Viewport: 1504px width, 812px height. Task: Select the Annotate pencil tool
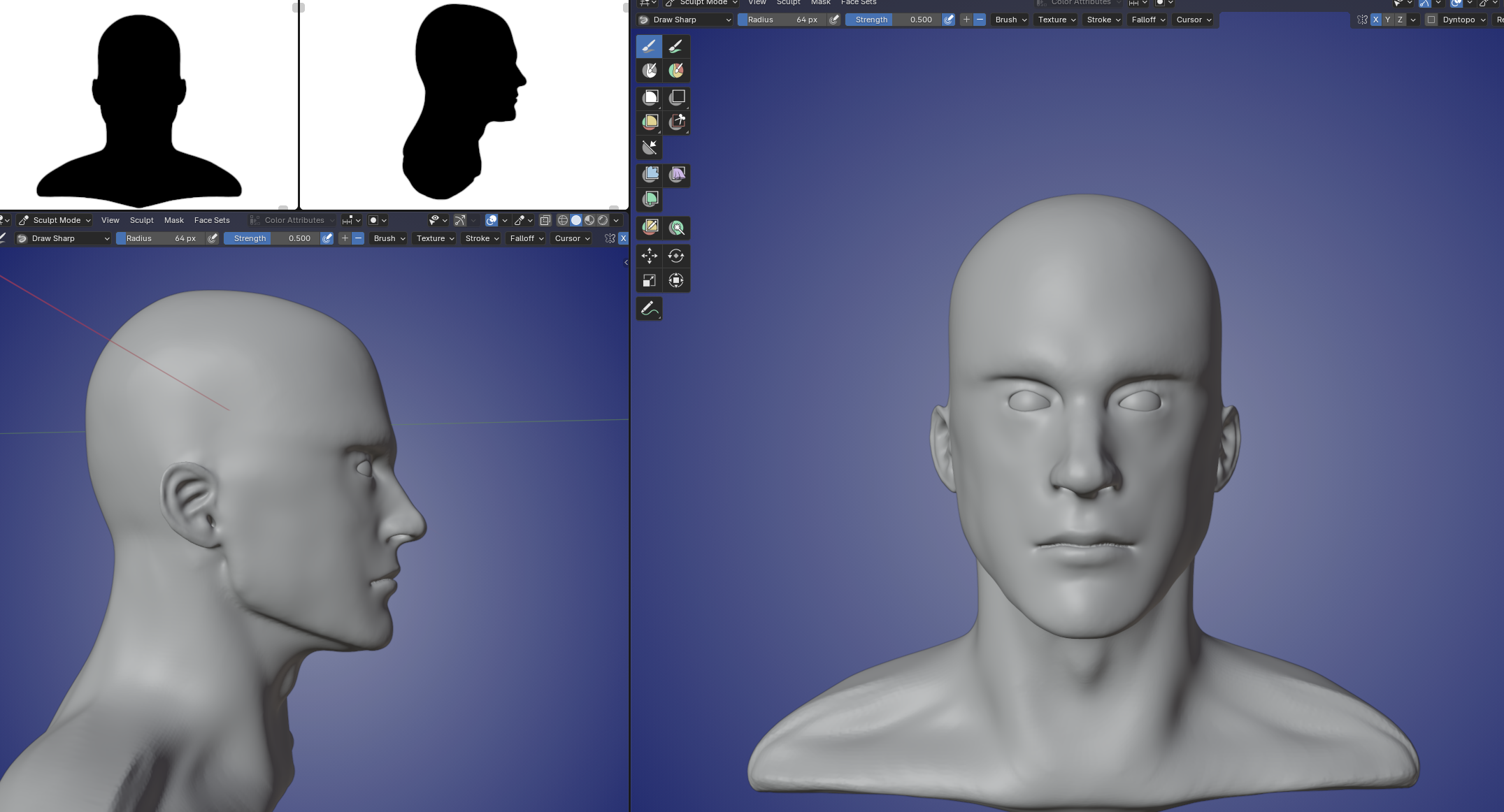pos(650,308)
